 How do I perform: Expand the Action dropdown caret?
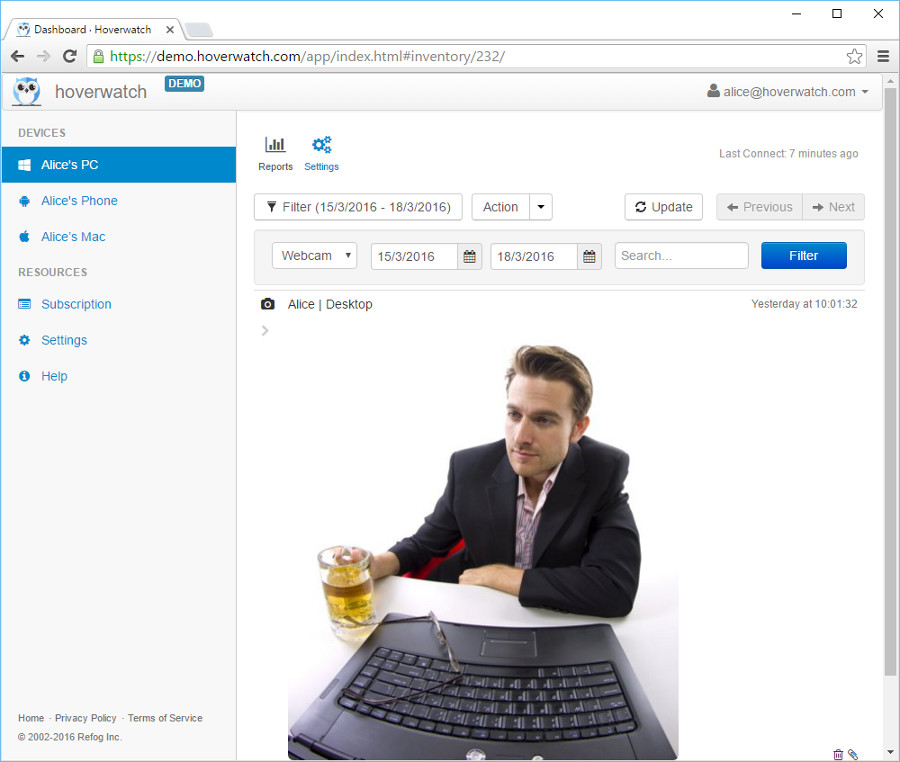pos(541,207)
